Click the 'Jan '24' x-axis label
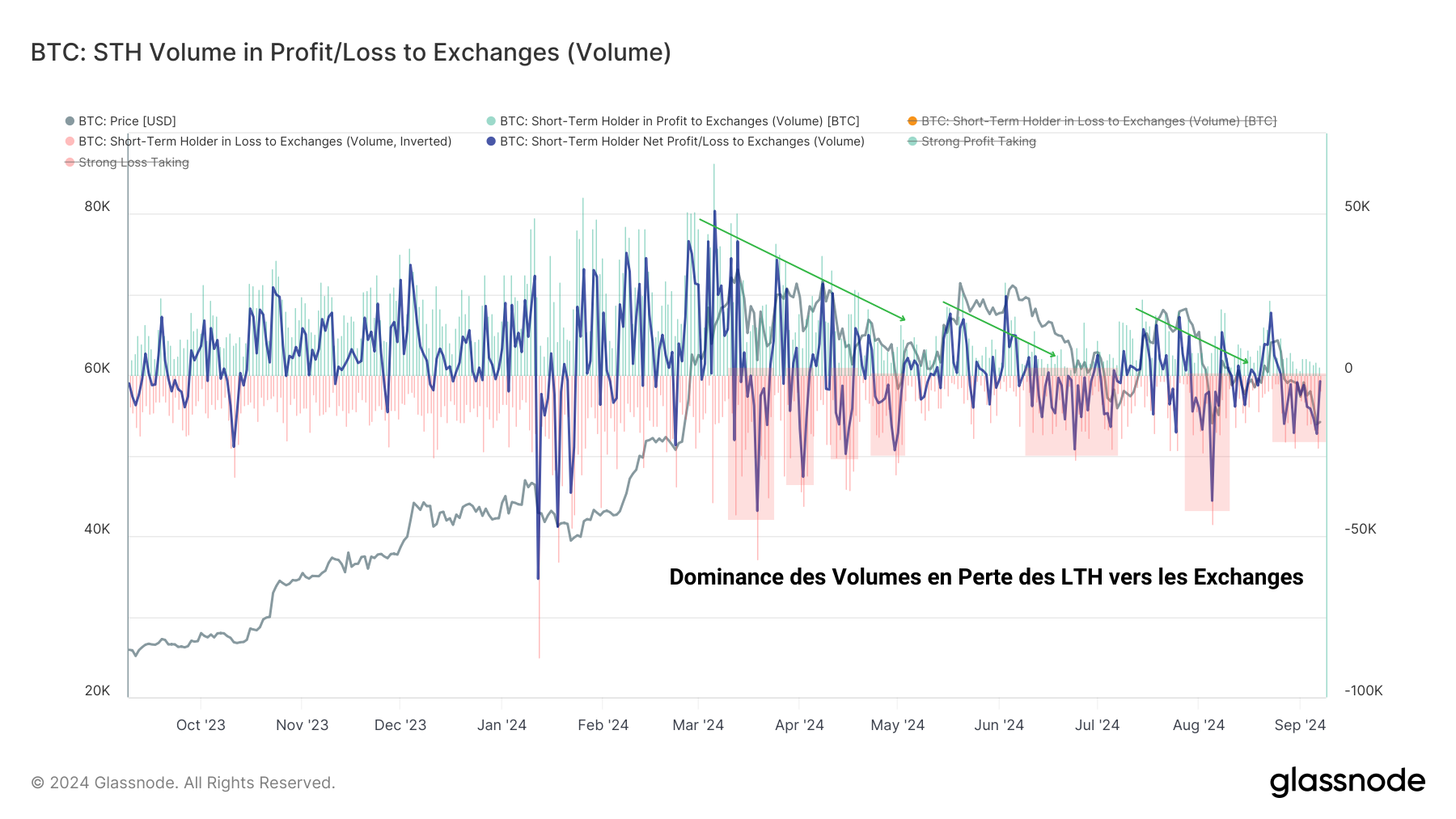1456x819 pixels. click(502, 725)
